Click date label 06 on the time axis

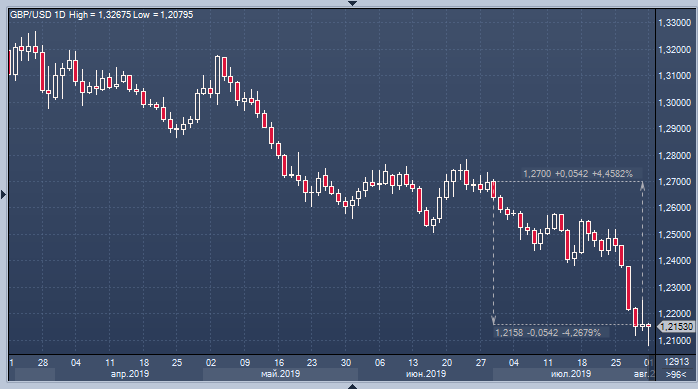380,362
